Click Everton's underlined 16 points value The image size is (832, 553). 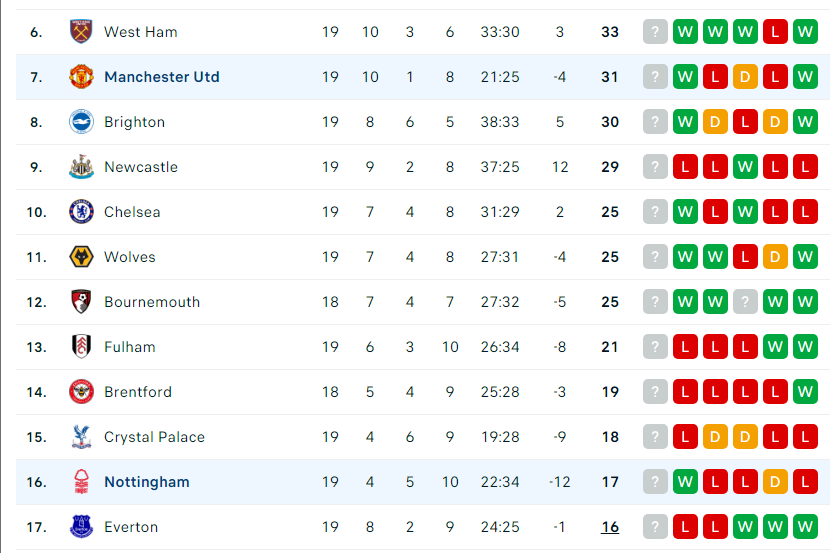click(x=610, y=527)
